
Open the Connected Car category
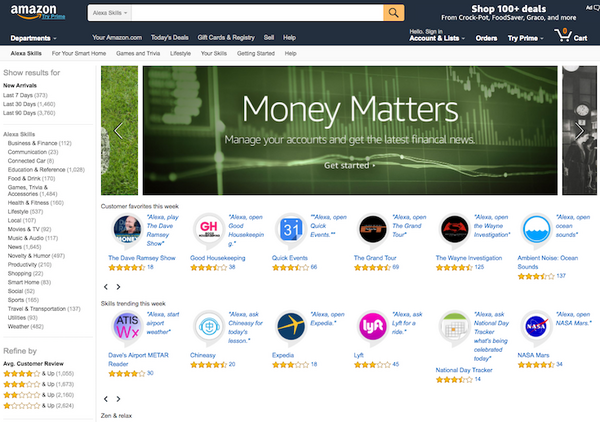tap(31, 161)
